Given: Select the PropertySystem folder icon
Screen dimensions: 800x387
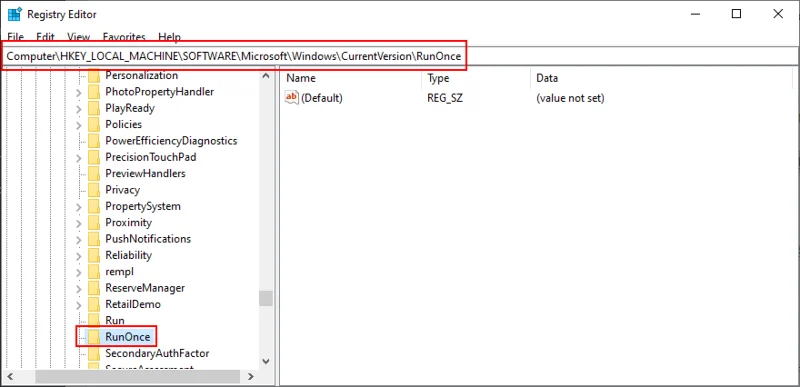Looking at the screenshot, I should click(x=94, y=206).
